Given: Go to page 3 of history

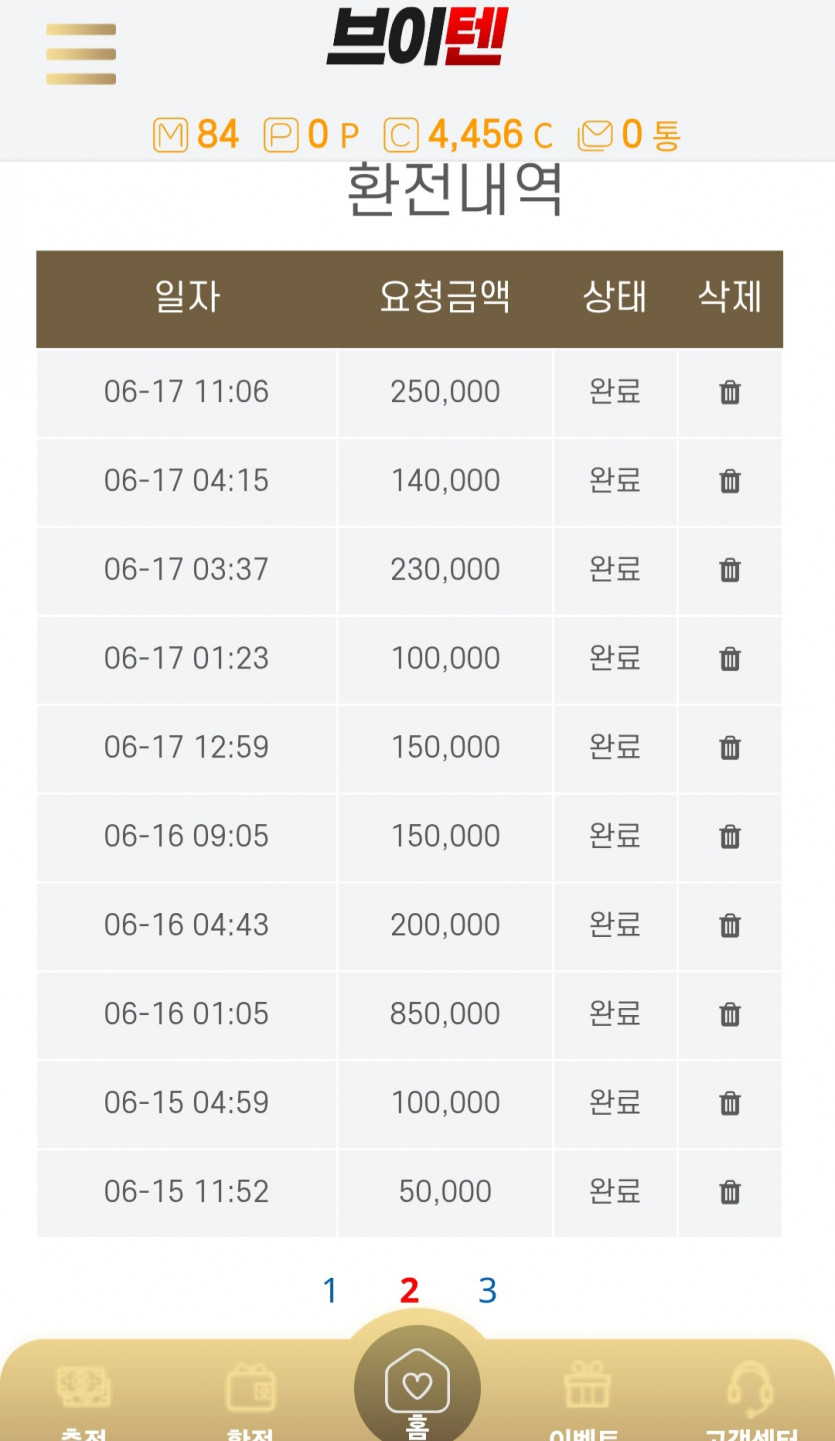Looking at the screenshot, I should pyautogui.click(x=487, y=1291).
